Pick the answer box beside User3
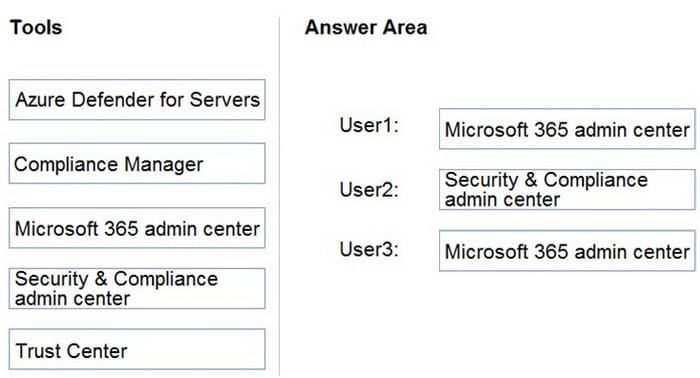The width and height of the screenshot is (700, 378). tap(567, 251)
